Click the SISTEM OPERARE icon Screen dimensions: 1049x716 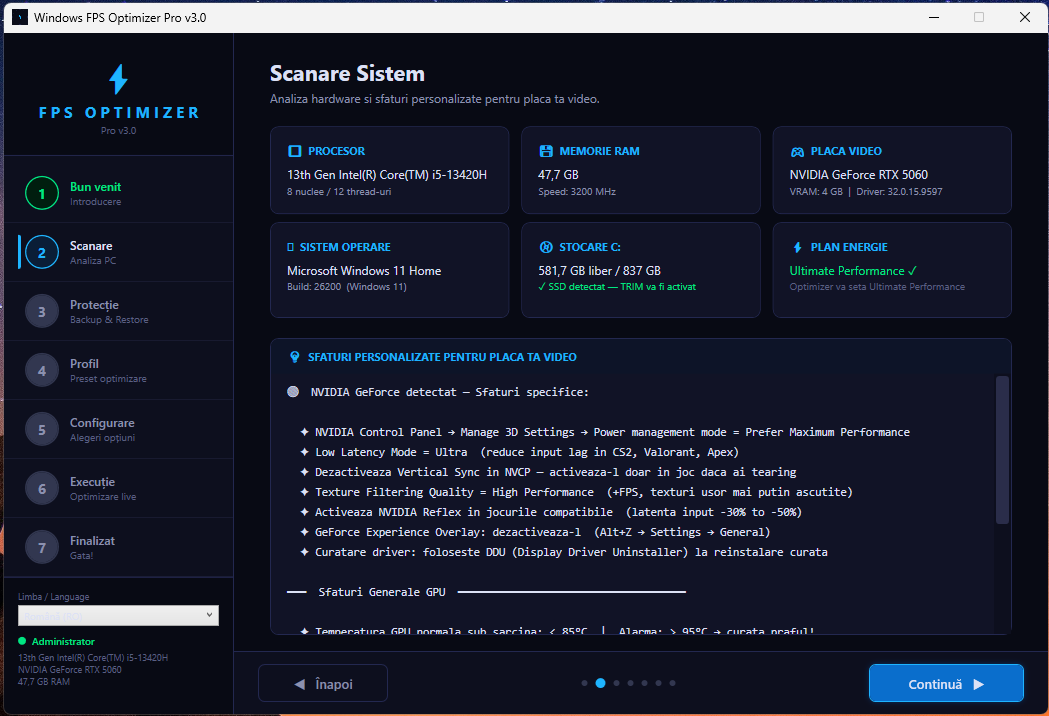click(x=290, y=247)
